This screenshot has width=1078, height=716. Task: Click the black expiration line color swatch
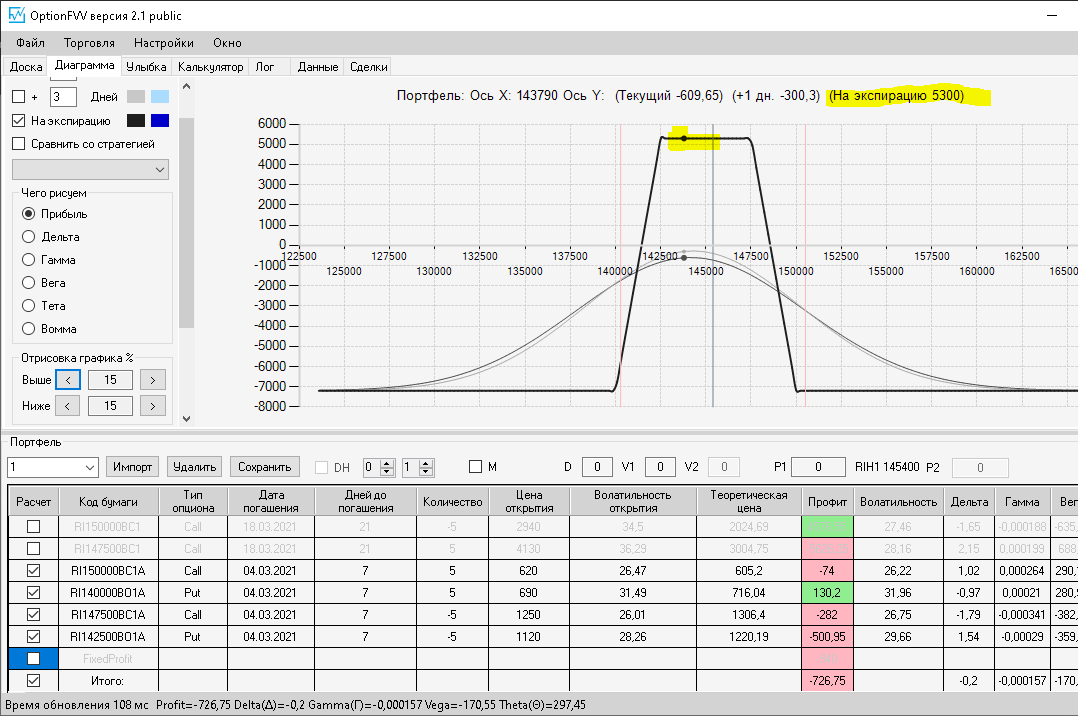point(136,121)
